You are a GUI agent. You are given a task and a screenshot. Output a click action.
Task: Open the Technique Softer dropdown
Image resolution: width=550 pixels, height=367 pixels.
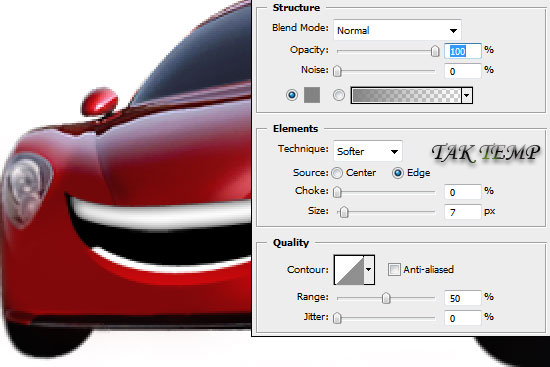(368, 152)
